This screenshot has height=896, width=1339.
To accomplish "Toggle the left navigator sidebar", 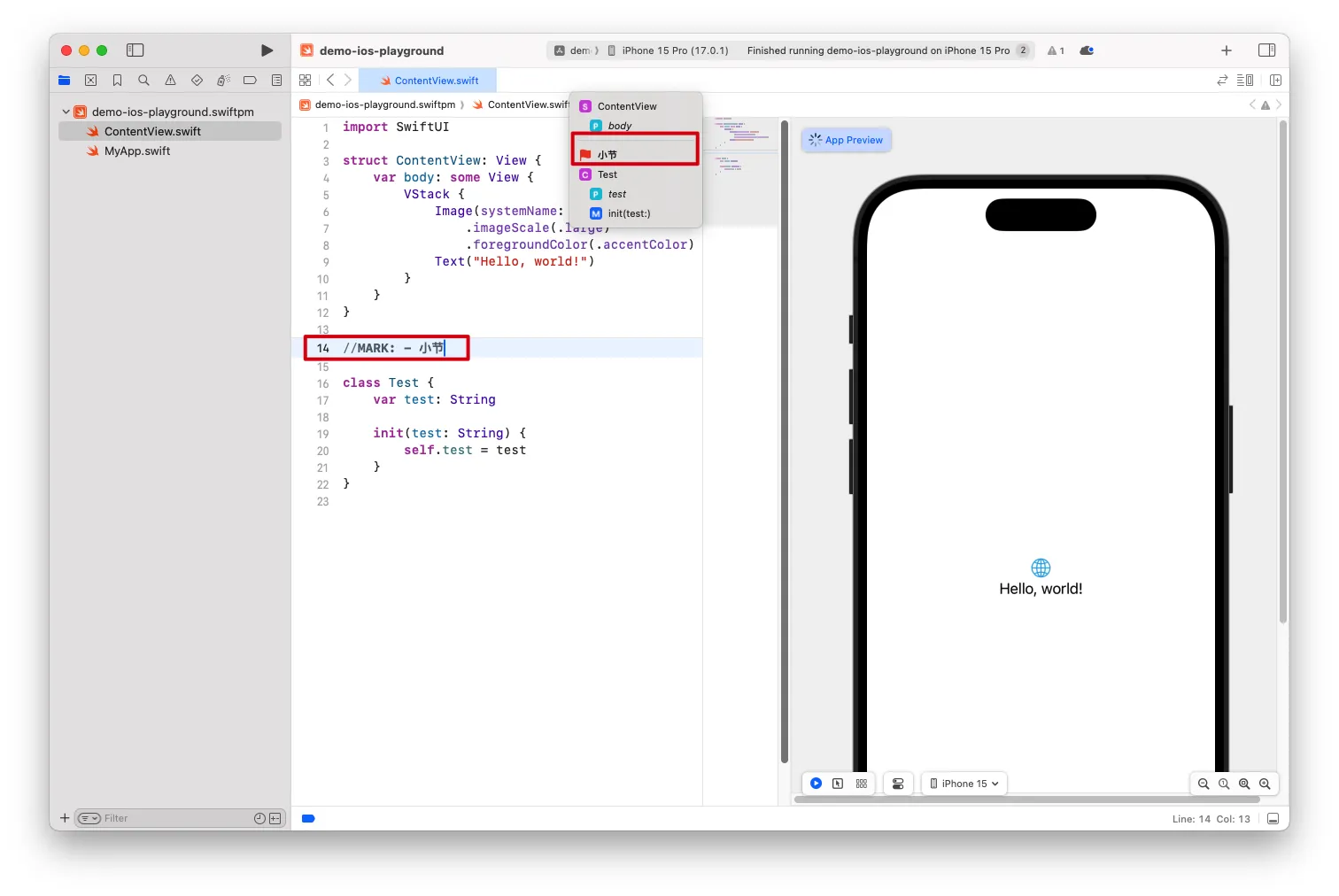I will (x=135, y=50).
